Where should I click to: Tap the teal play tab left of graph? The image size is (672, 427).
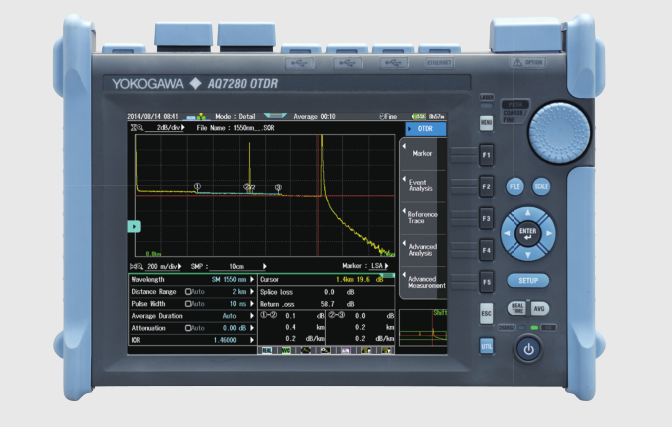pyautogui.click(x=134, y=226)
